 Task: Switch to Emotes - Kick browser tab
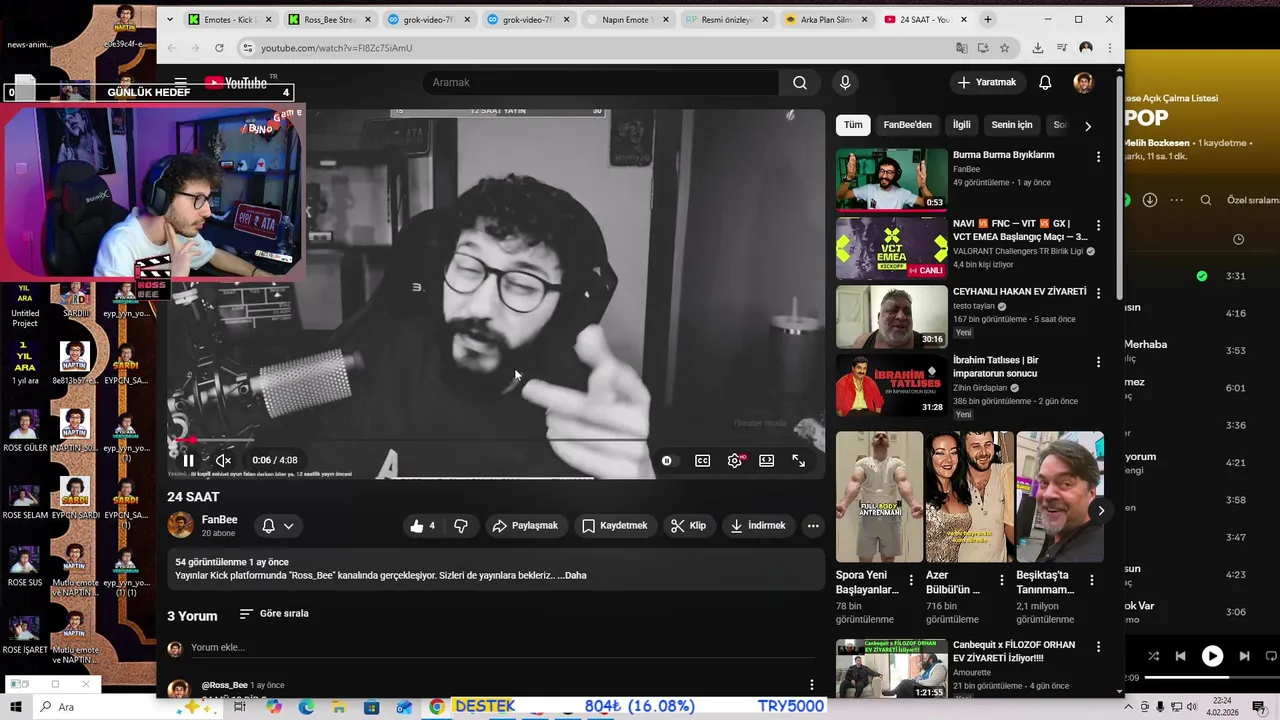click(x=229, y=20)
